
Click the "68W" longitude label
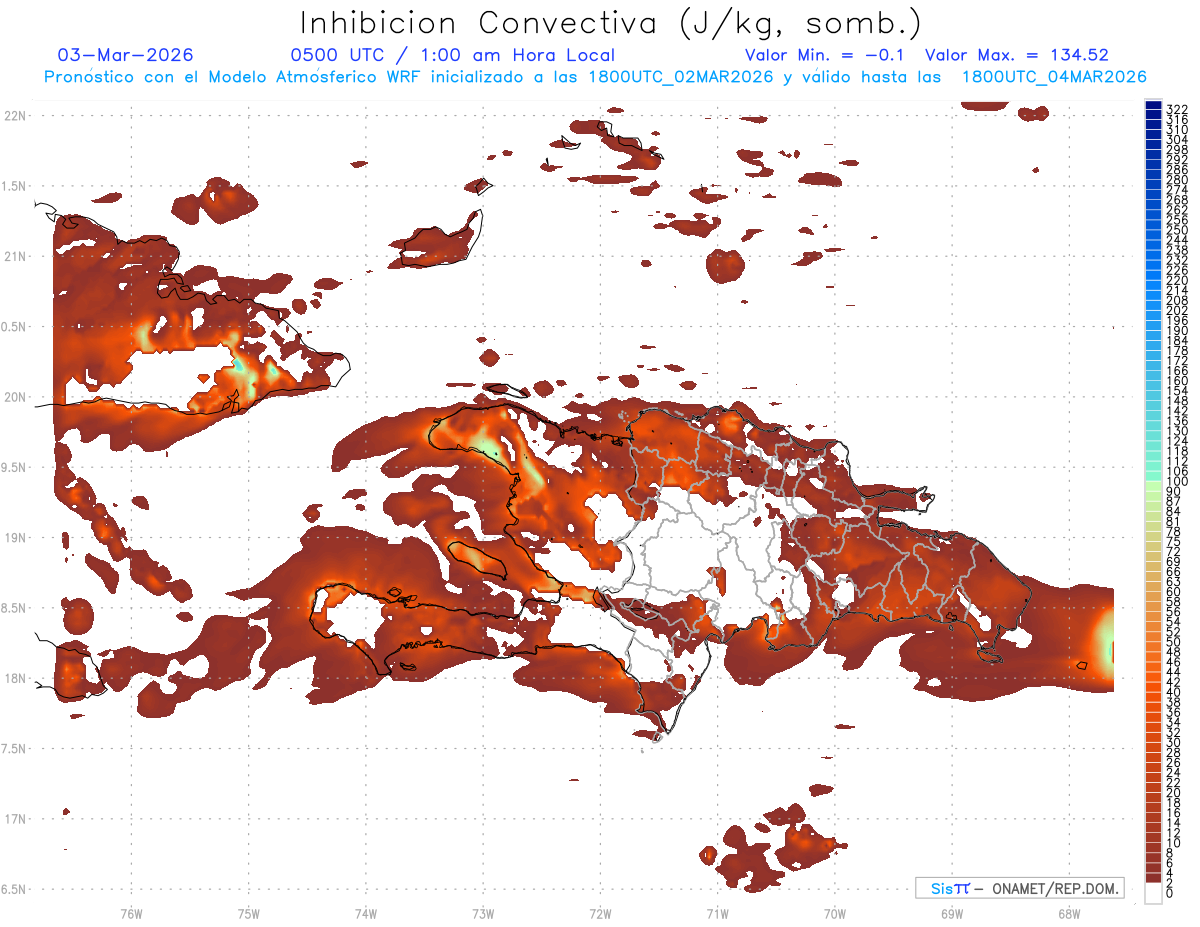point(1069,912)
